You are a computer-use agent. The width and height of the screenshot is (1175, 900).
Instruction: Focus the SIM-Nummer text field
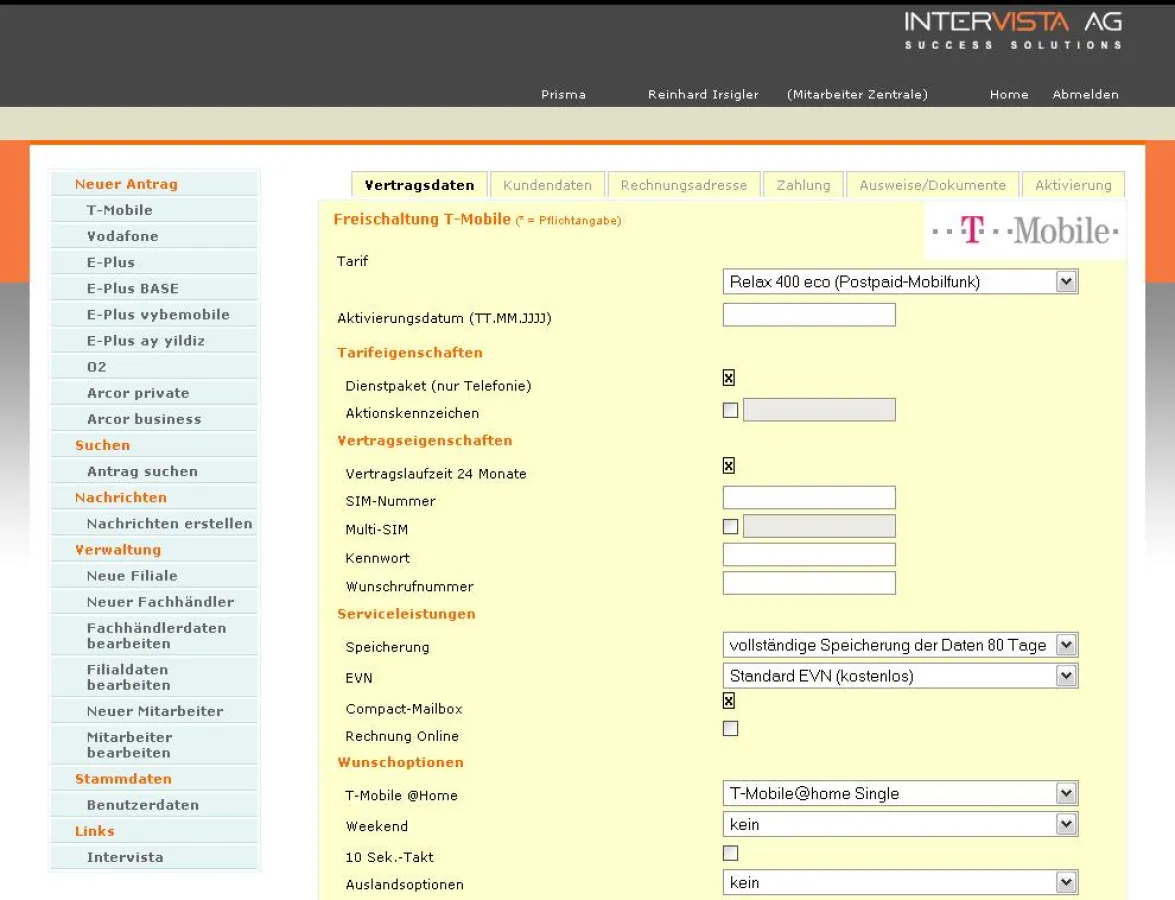[809, 498]
